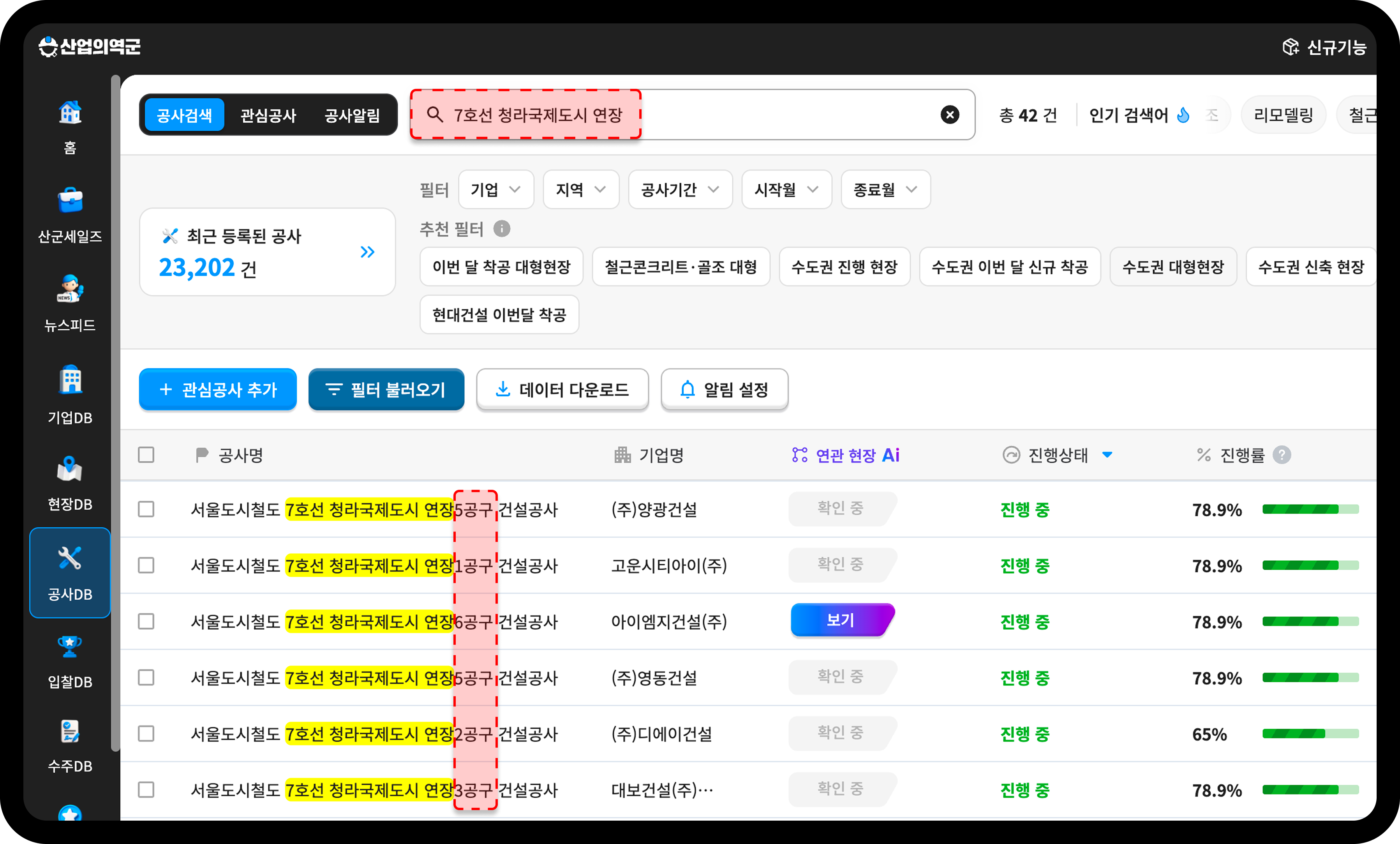Image resolution: width=1400 pixels, height=844 pixels.
Task: Select 이번 달 착공 대형현장 filter chip
Action: click(501, 267)
